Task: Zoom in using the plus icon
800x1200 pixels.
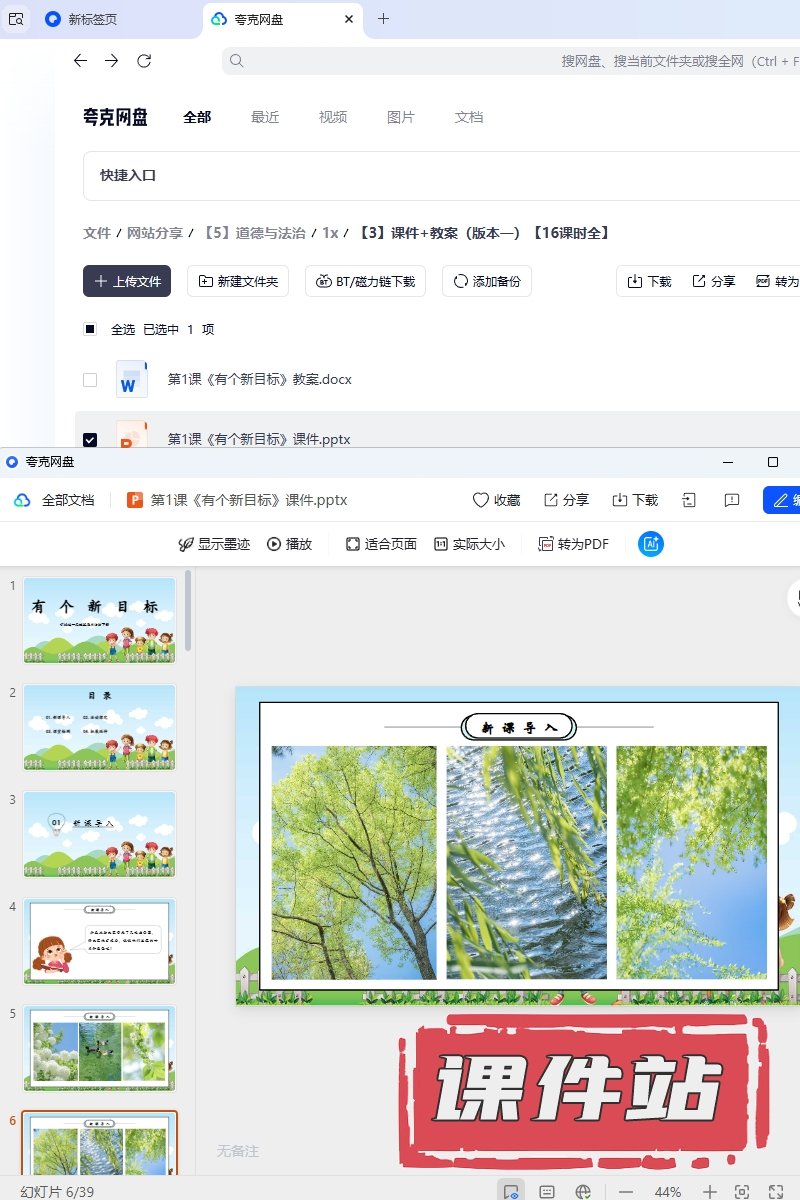Action: [709, 1191]
